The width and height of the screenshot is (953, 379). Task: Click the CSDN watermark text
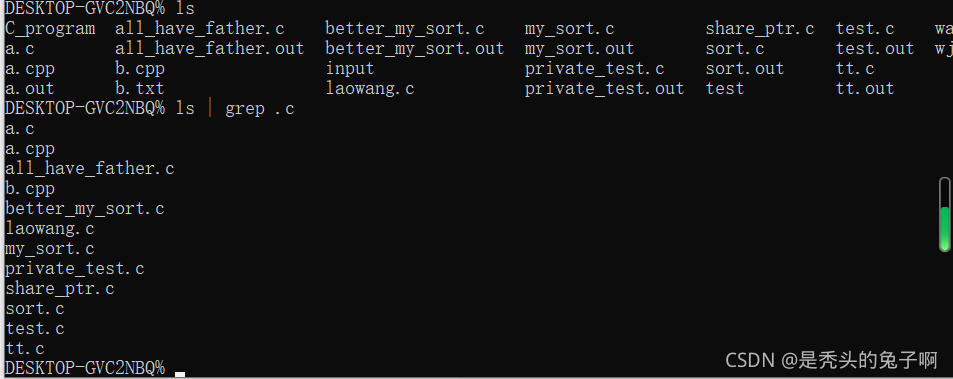coord(831,360)
